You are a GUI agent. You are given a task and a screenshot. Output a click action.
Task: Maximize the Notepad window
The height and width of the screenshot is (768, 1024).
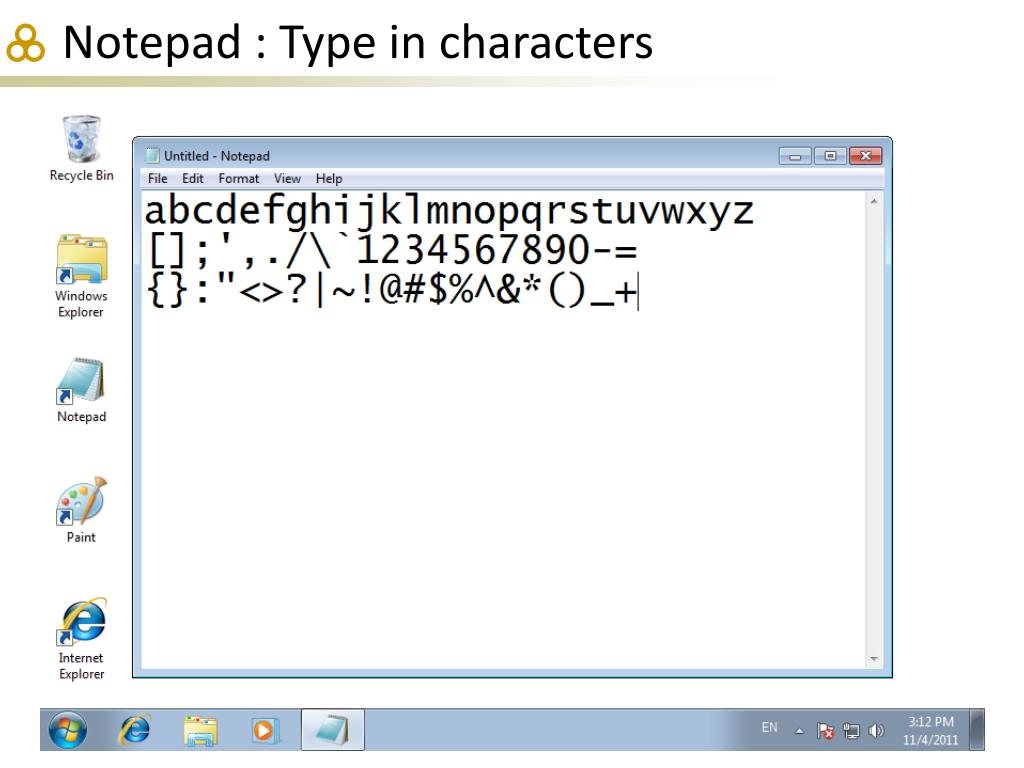pyautogui.click(x=830, y=156)
